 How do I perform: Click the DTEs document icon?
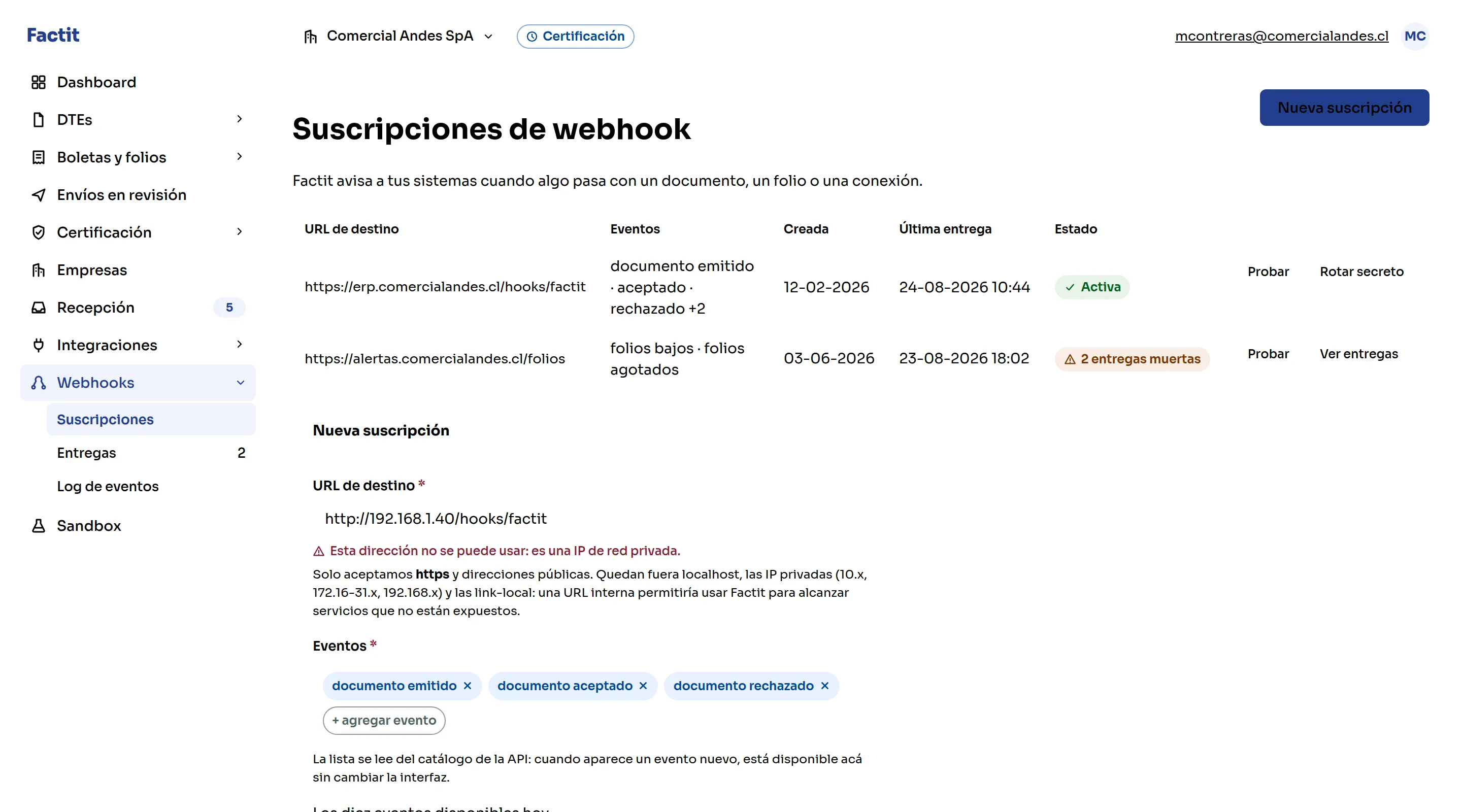(x=38, y=120)
